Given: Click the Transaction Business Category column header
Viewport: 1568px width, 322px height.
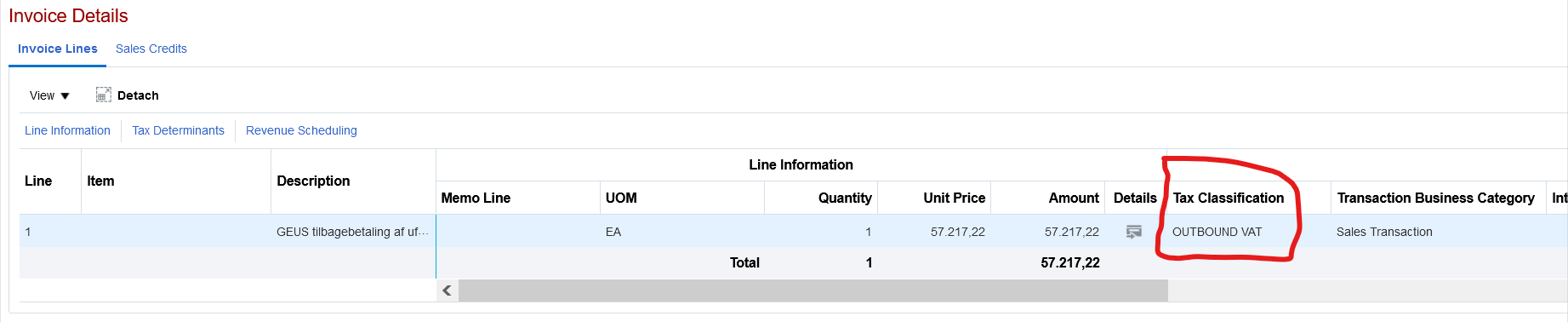Looking at the screenshot, I should click(x=1436, y=198).
